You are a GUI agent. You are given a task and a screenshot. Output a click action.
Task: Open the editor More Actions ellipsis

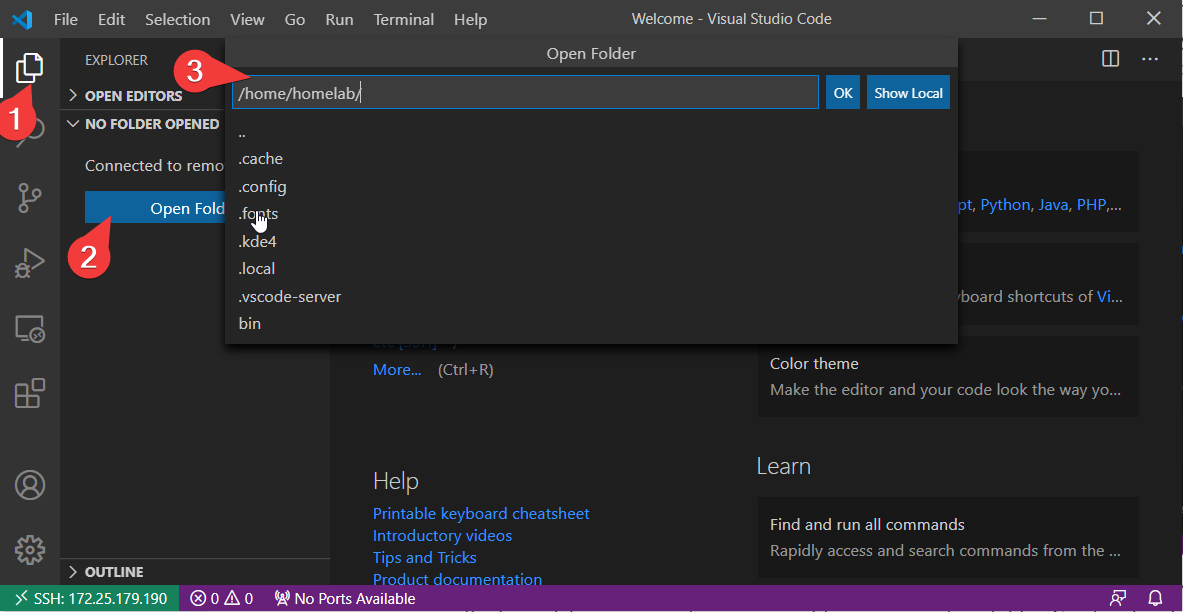pos(1149,59)
